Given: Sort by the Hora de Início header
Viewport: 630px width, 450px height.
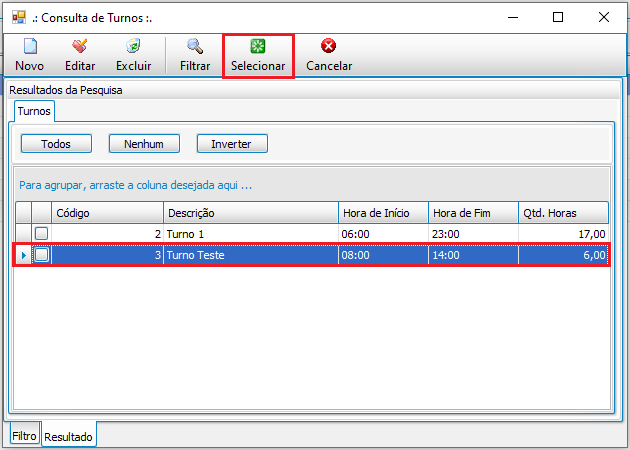Looking at the screenshot, I should (x=383, y=213).
